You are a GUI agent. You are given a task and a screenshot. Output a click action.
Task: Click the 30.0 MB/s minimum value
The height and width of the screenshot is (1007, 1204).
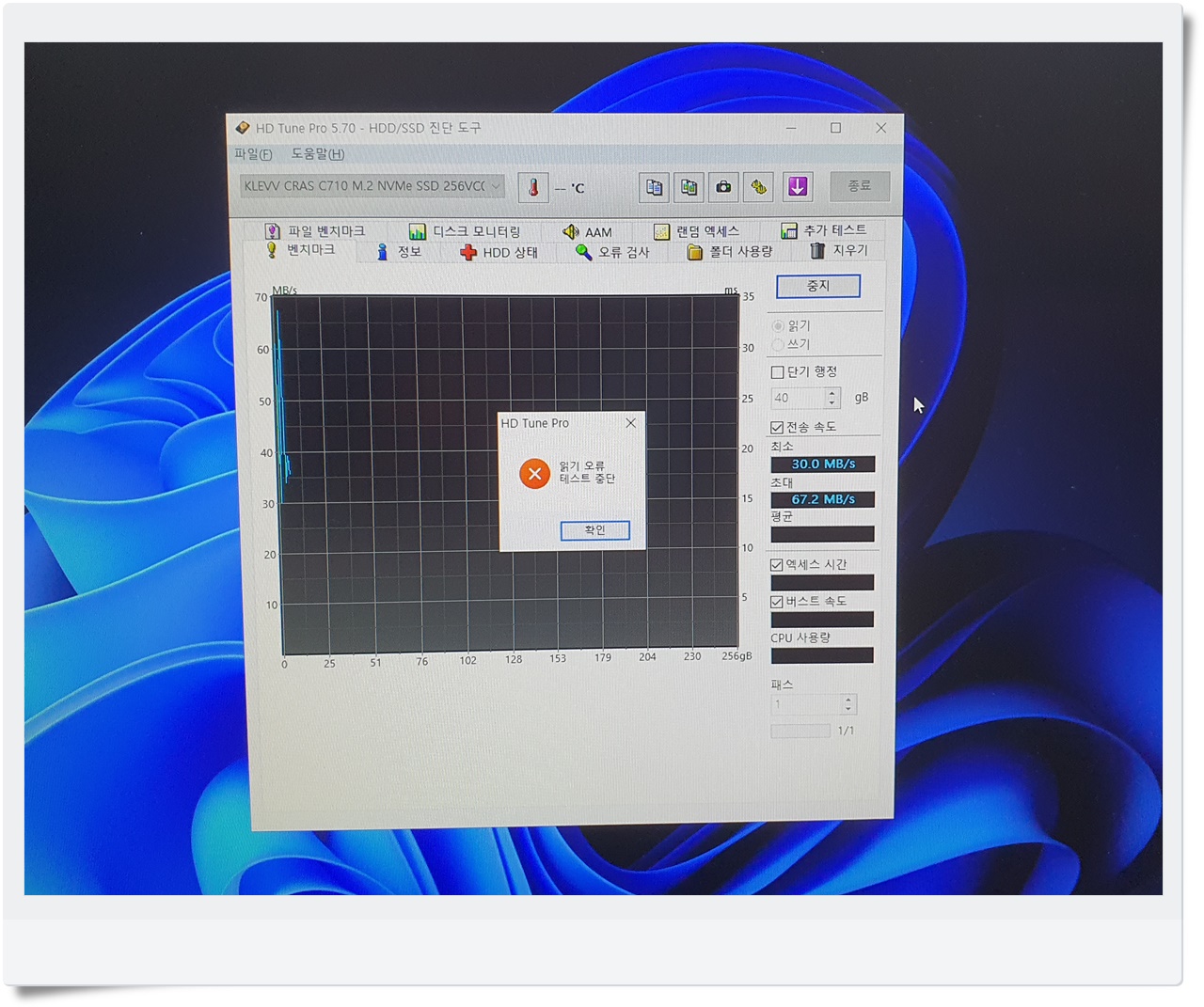(823, 464)
